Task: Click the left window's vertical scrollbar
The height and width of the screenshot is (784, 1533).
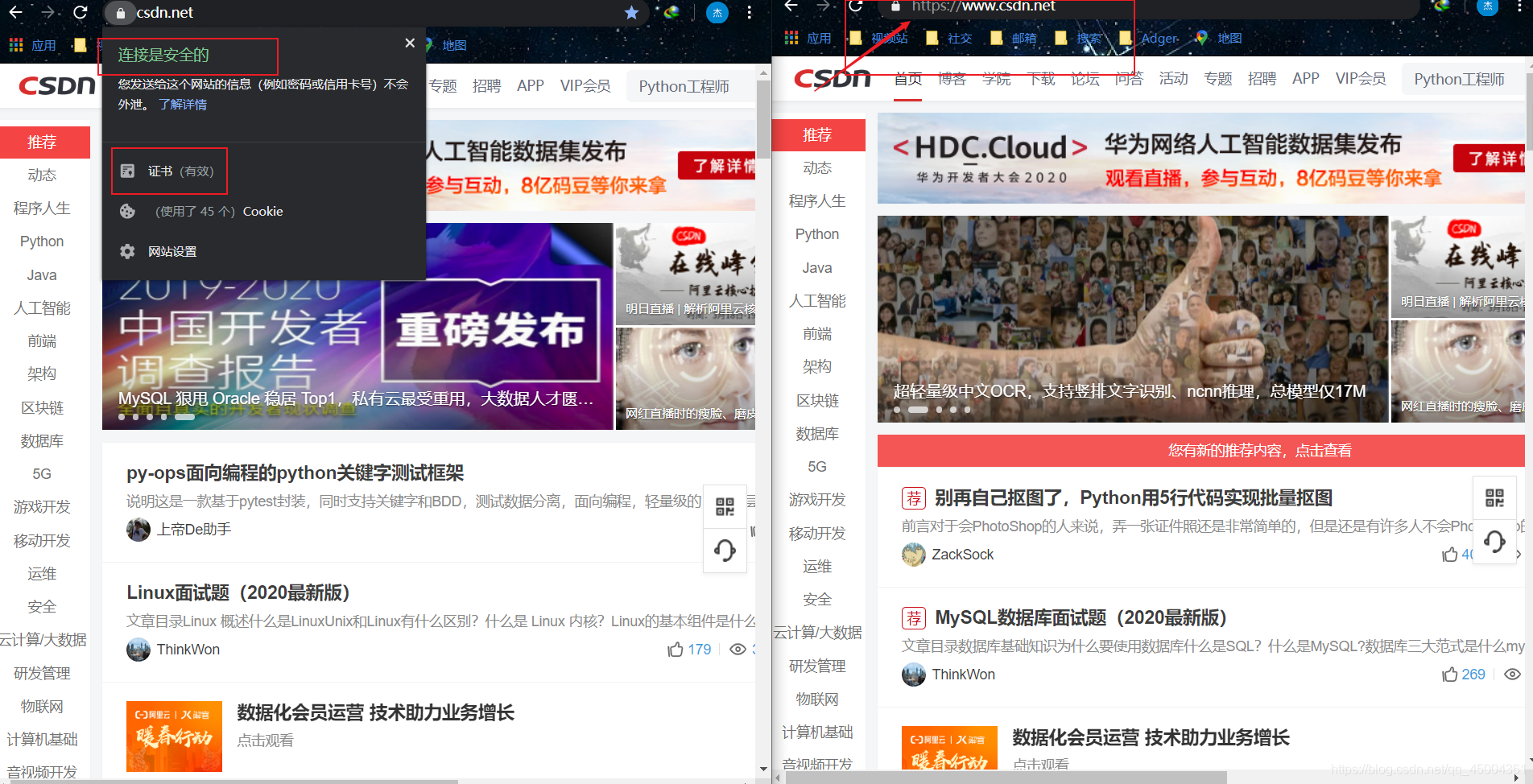Action: [763, 121]
